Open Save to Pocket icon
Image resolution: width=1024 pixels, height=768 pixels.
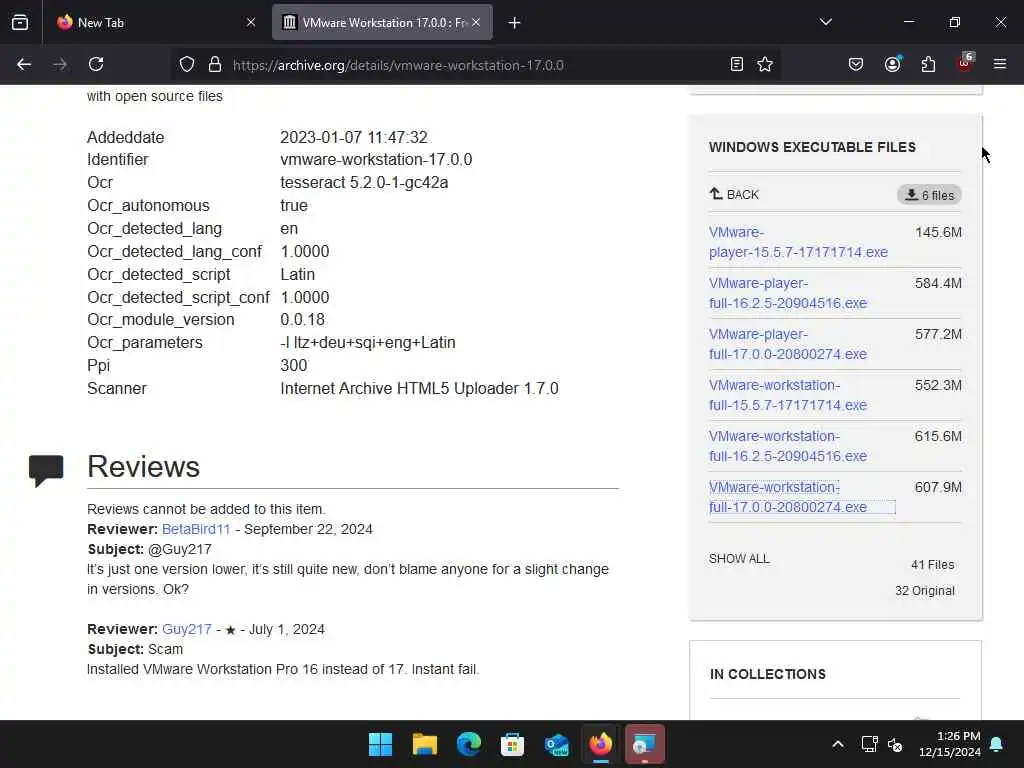point(856,64)
